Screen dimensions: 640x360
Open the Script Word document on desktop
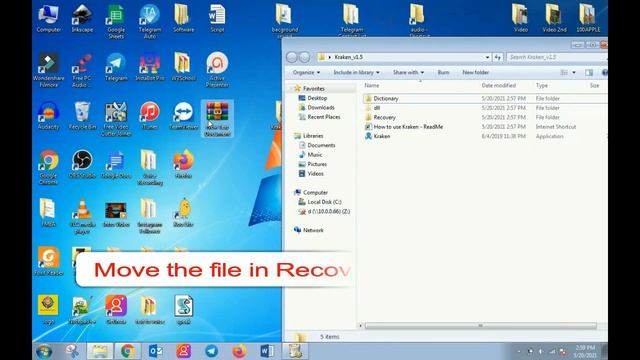point(217,19)
